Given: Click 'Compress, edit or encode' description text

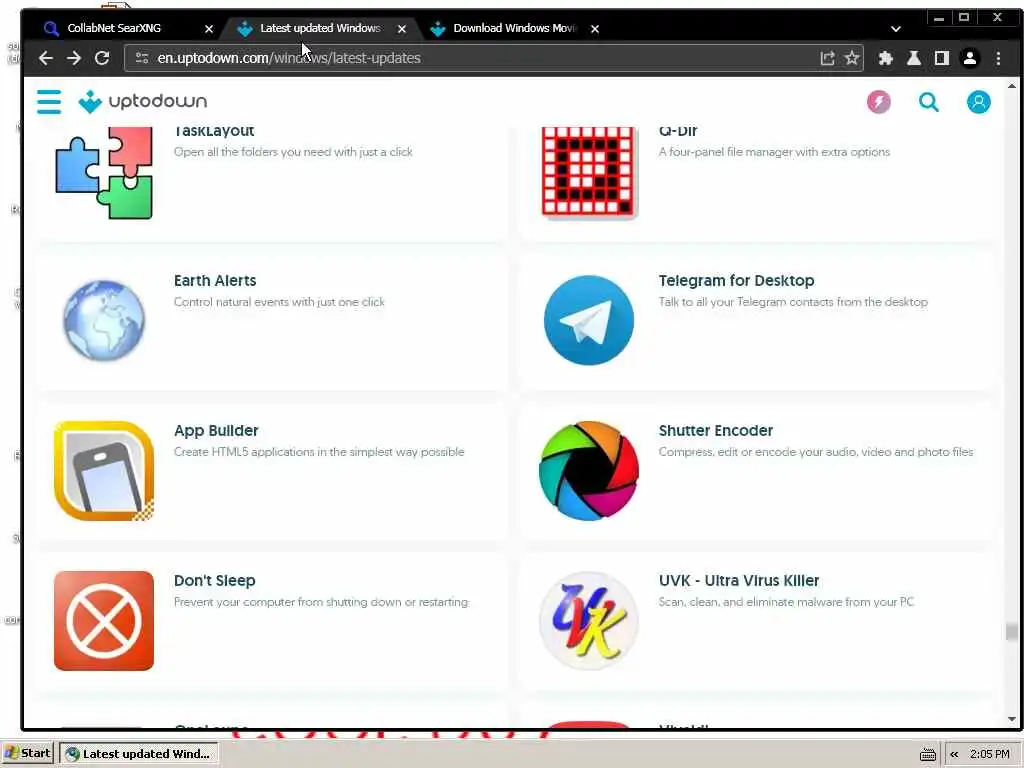Looking at the screenshot, I should point(816,452).
